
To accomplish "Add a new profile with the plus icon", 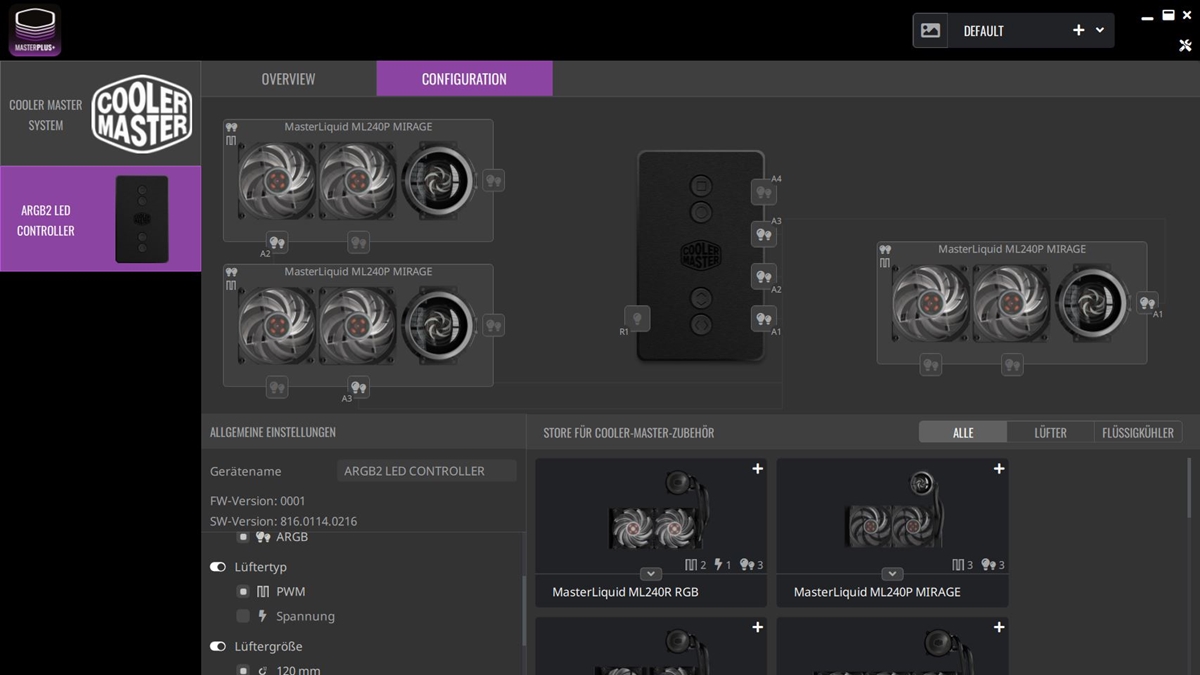I will 1078,30.
